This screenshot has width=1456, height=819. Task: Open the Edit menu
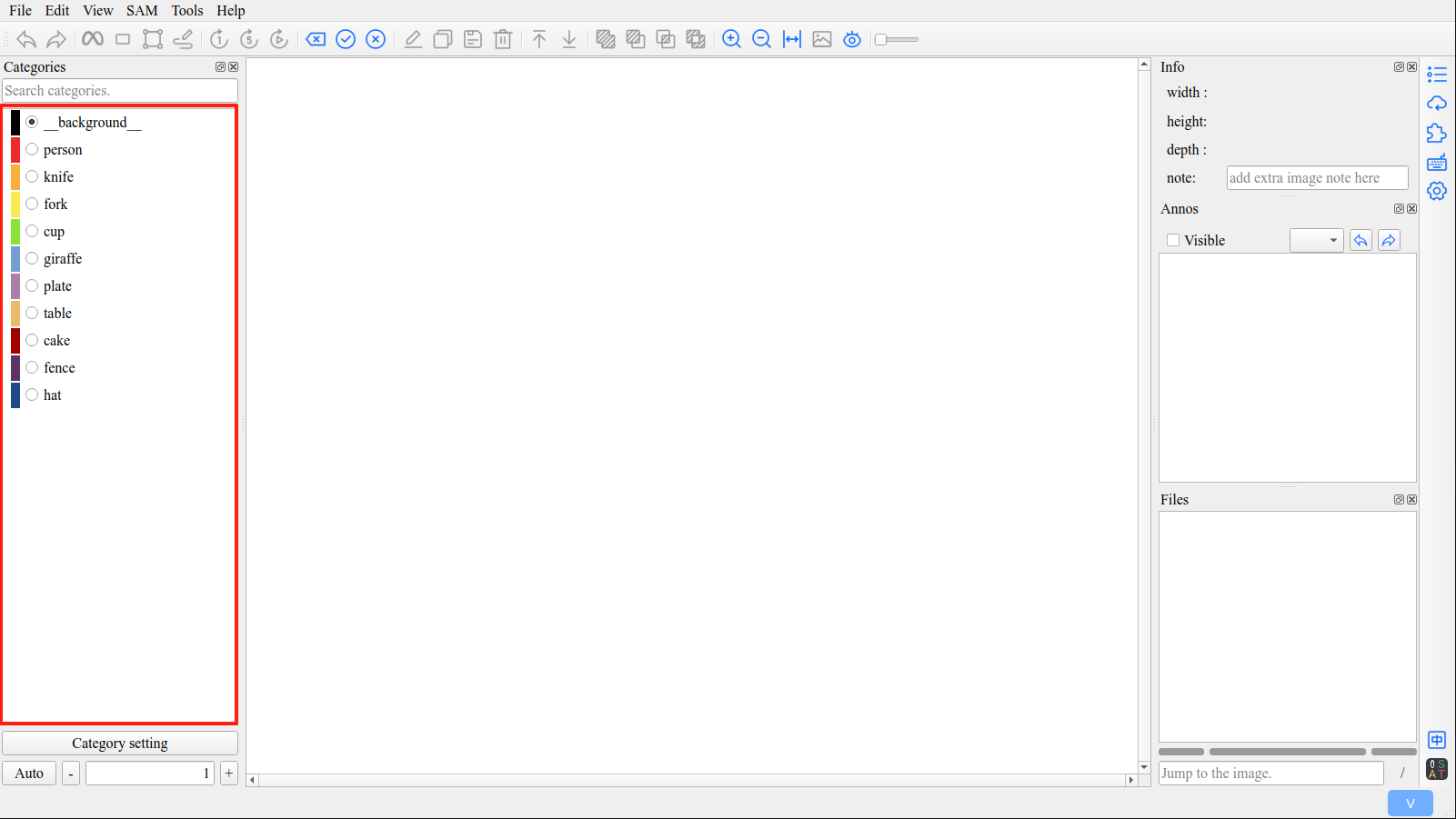(x=57, y=10)
